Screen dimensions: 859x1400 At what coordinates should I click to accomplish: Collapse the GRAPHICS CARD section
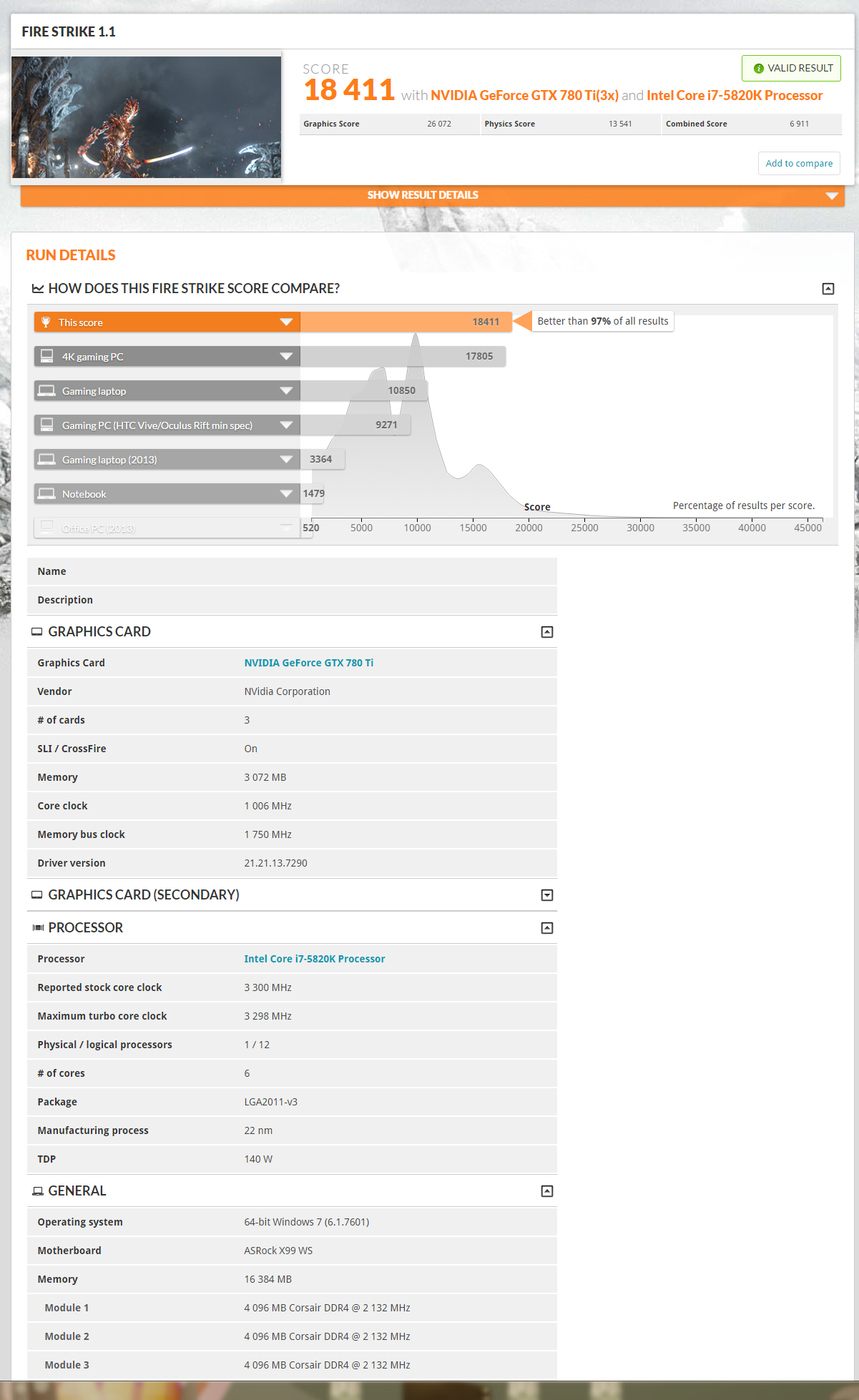pyautogui.click(x=547, y=632)
